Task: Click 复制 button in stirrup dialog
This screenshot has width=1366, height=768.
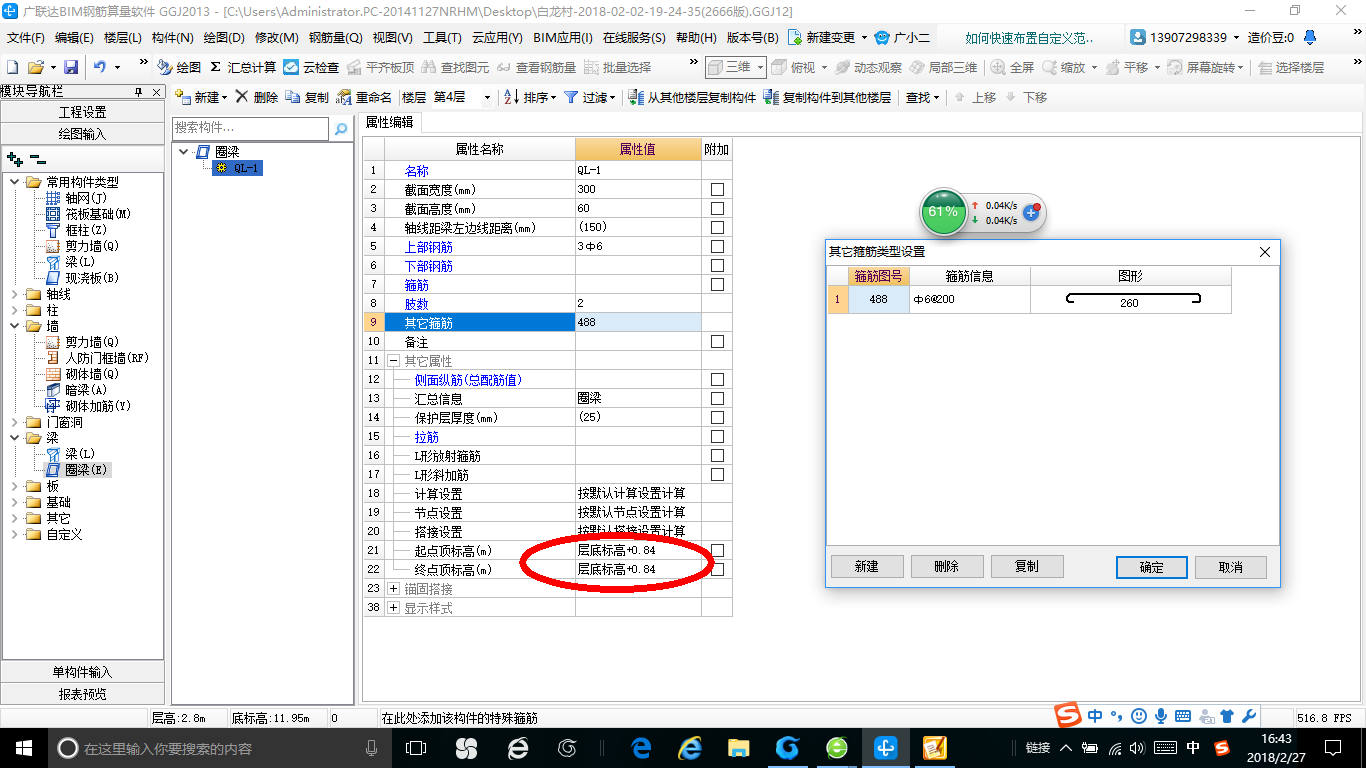Action: (1027, 566)
